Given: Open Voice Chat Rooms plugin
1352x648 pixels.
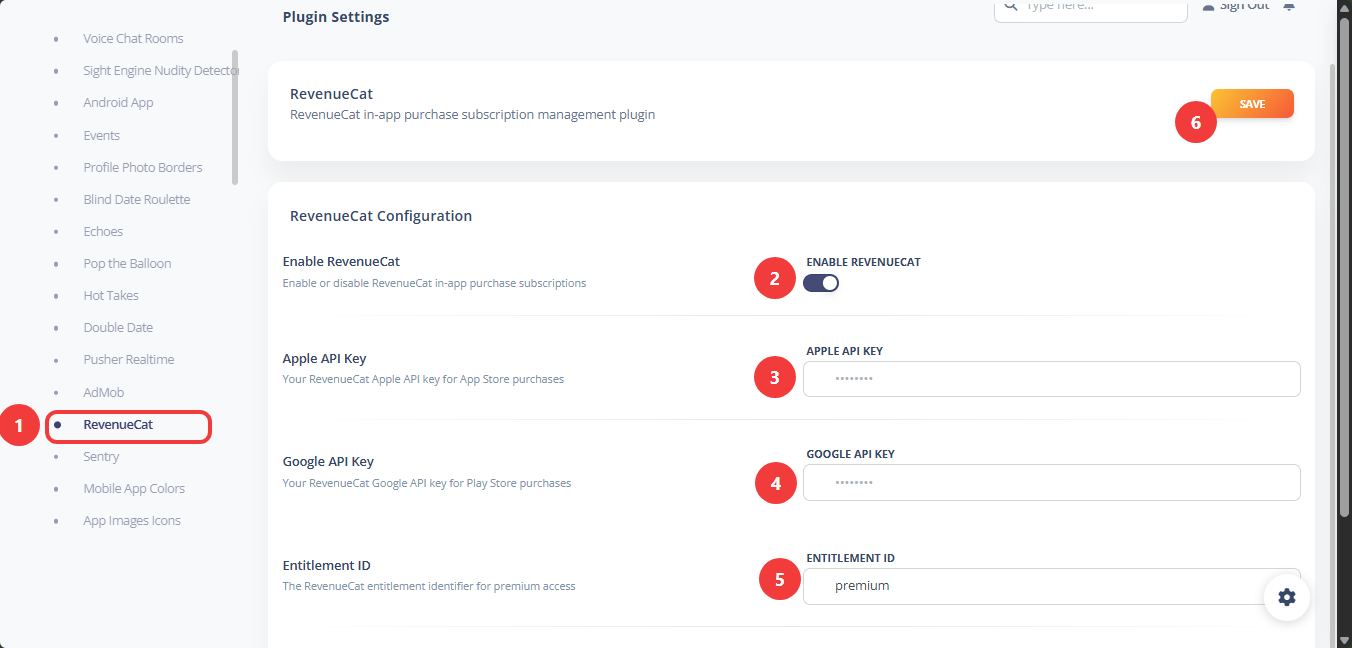Looking at the screenshot, I should (x=133, y=38).
